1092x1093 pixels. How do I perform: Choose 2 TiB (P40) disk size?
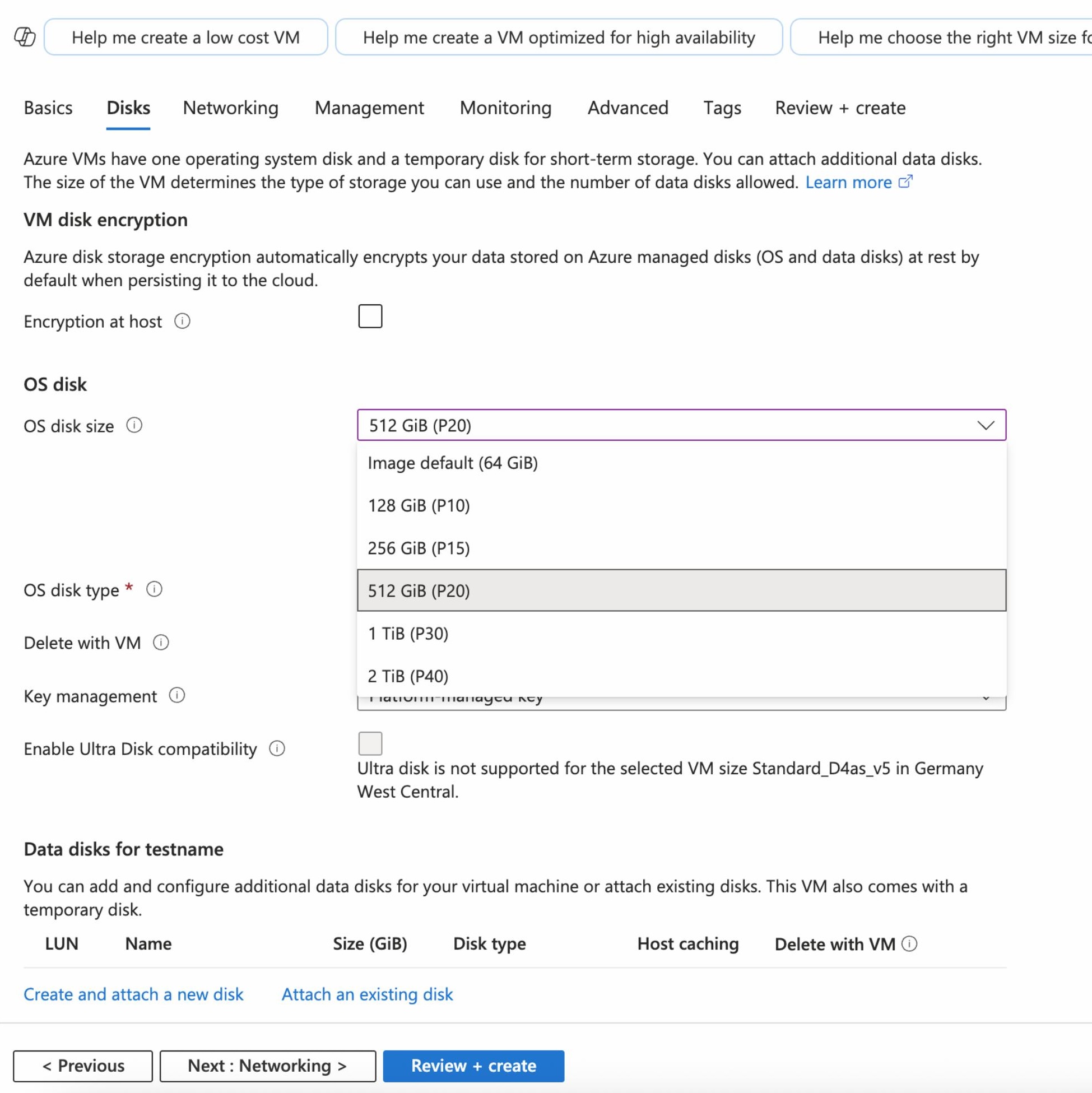(681, 676)
